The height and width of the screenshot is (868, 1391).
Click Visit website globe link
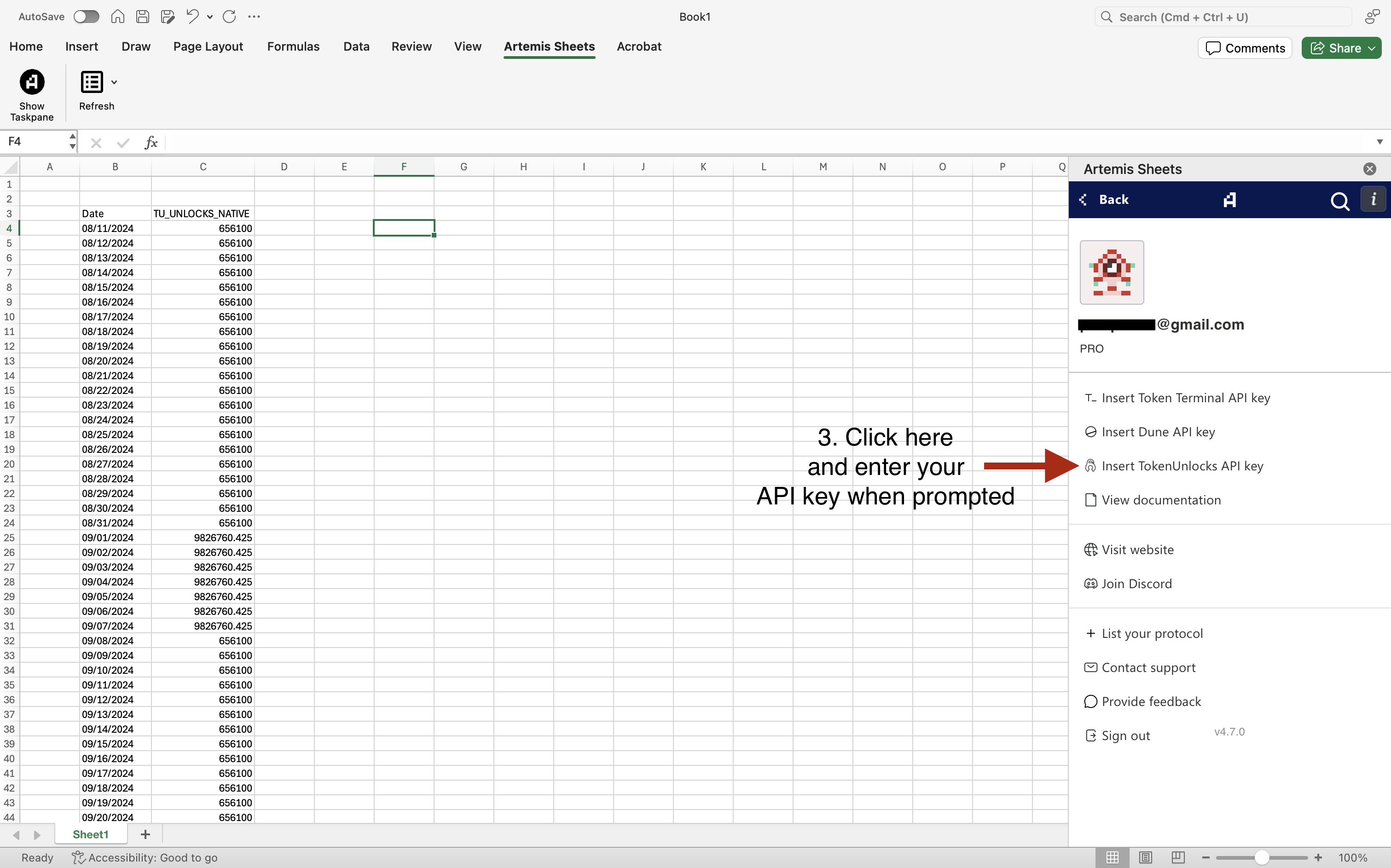(x=1129, y=550)
